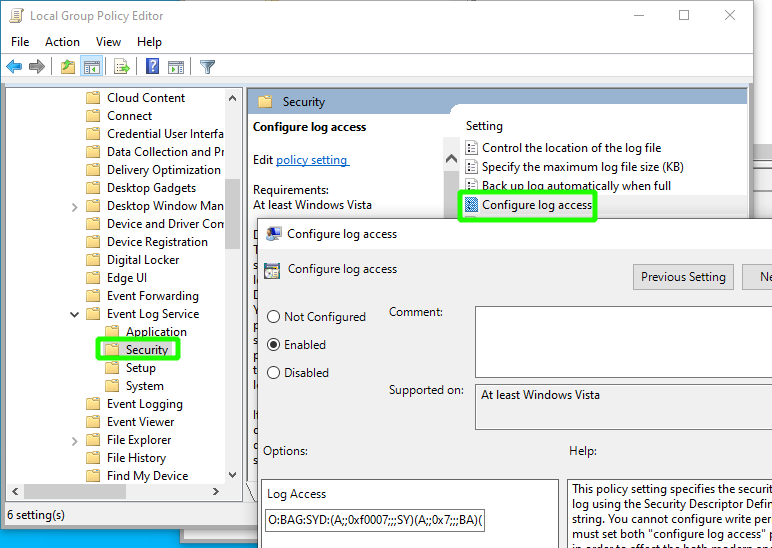This screenshot has height=548, width=772.
Task: Click the policy icon beside Configure log access in list
Action: click(472, 204)
